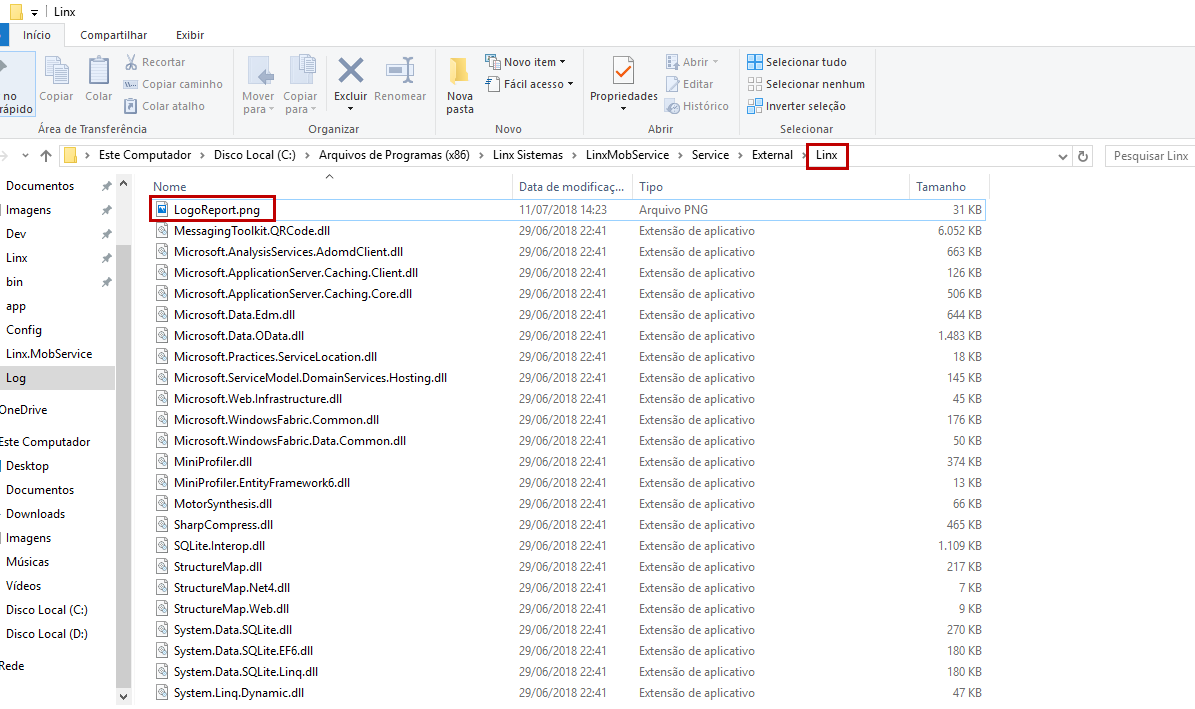Go up one folder level arrow

pyautogui.click(x=46, y=156)
